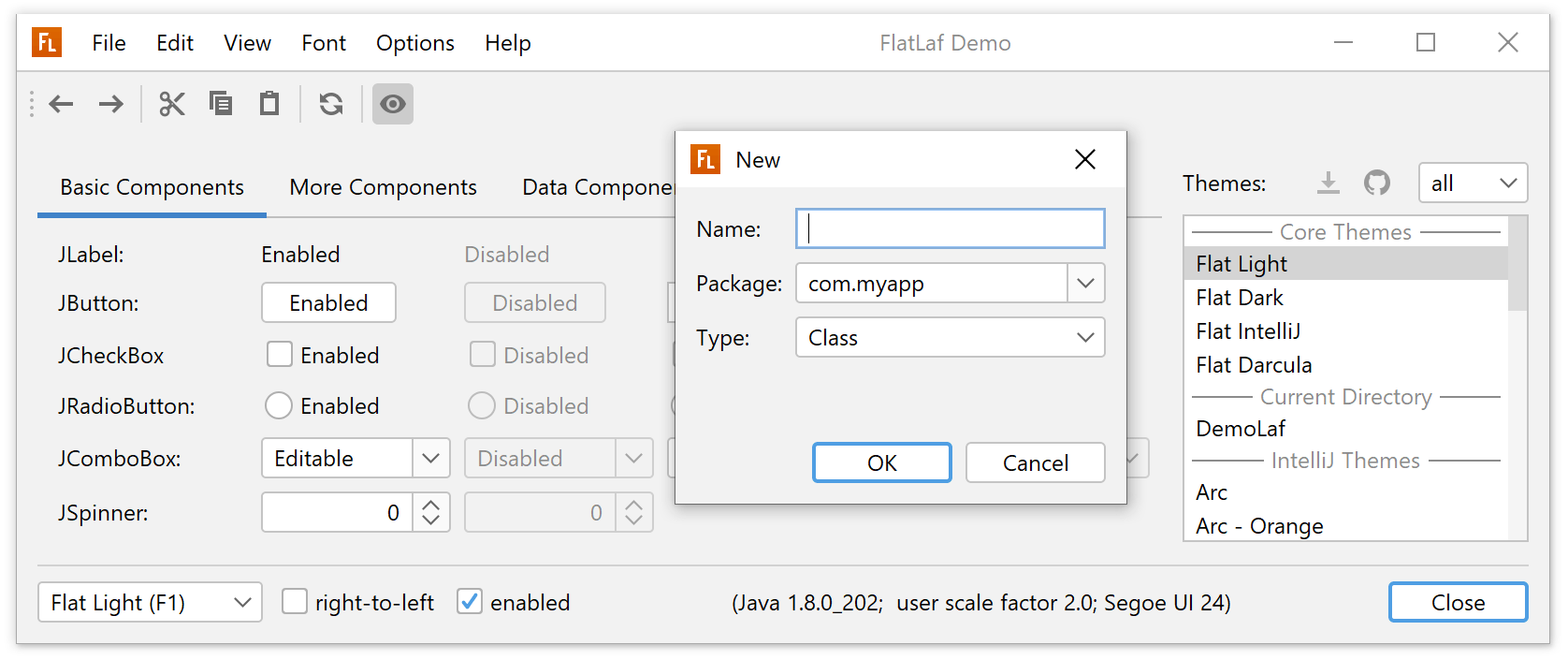
Task: Check the Enabled JCheckBox
Action: point(280,354)
